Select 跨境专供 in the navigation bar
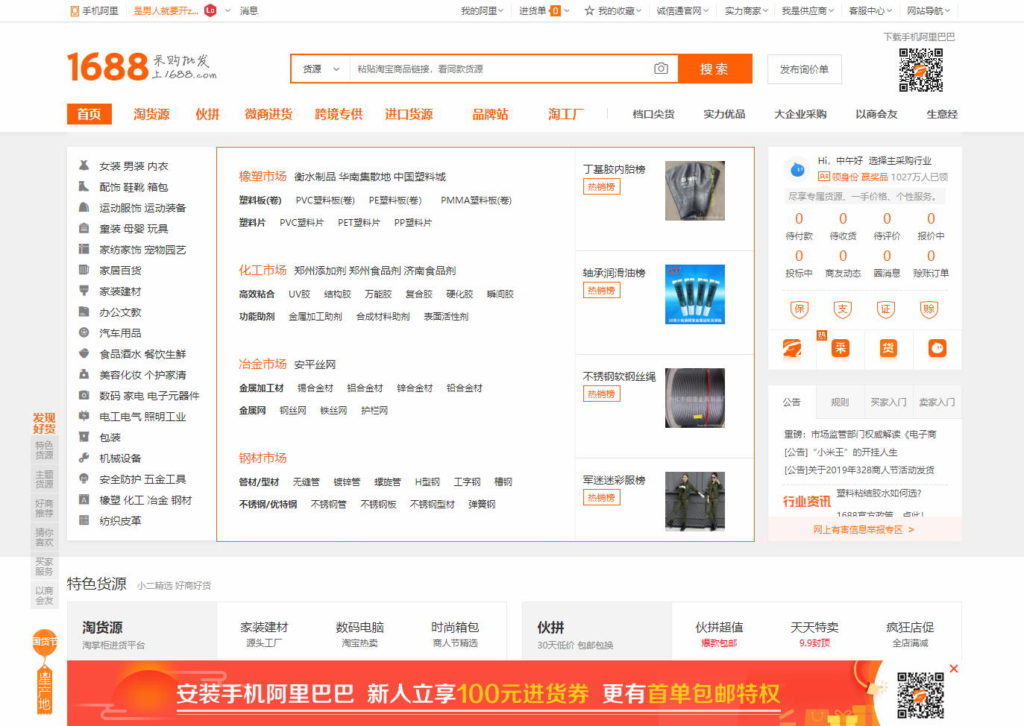 point(339,114)
